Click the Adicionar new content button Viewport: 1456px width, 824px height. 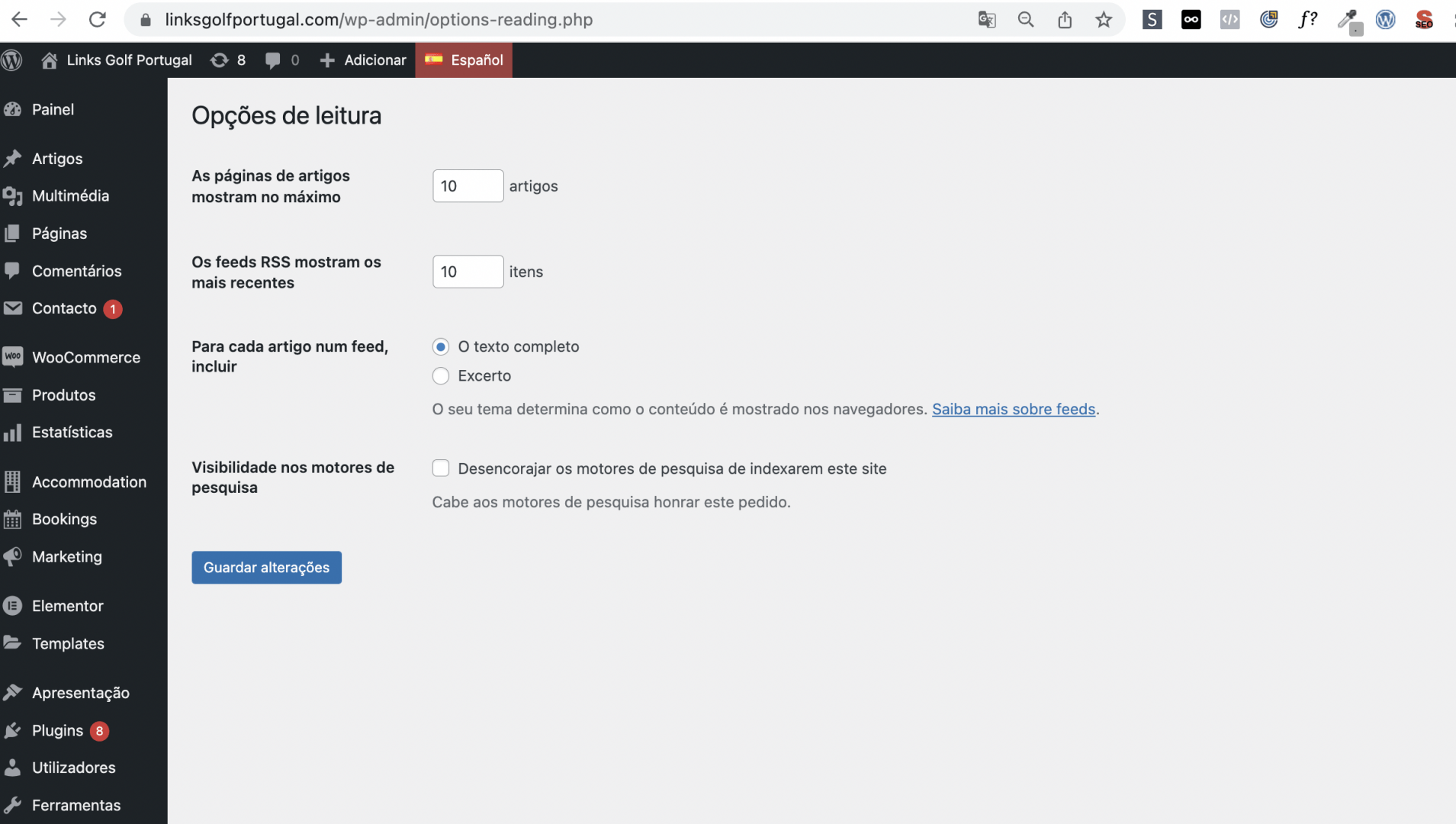tap(363, 60)
